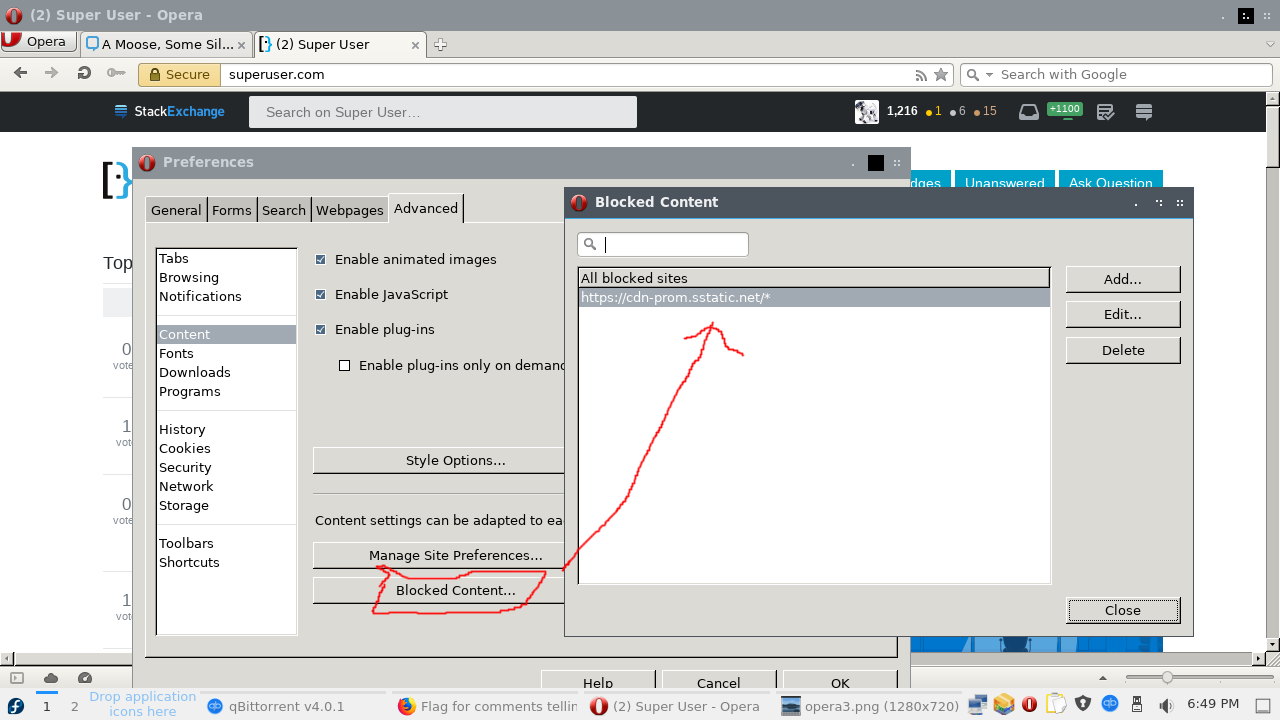The width and height of the screenshot is (1280, 720).
Task: Adjust the page zoom slider in status bar
Action: [x=1166, y=677]
